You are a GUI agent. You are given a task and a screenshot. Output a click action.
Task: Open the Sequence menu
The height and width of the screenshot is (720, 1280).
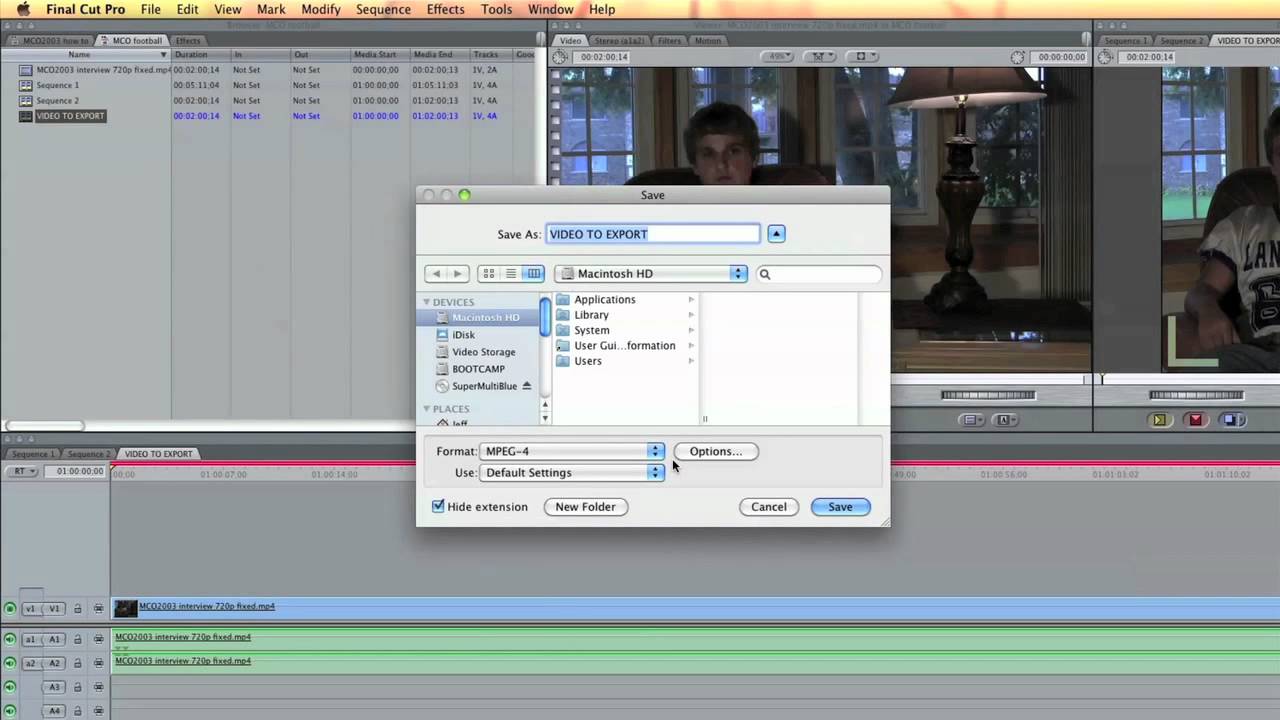[383, 9]
